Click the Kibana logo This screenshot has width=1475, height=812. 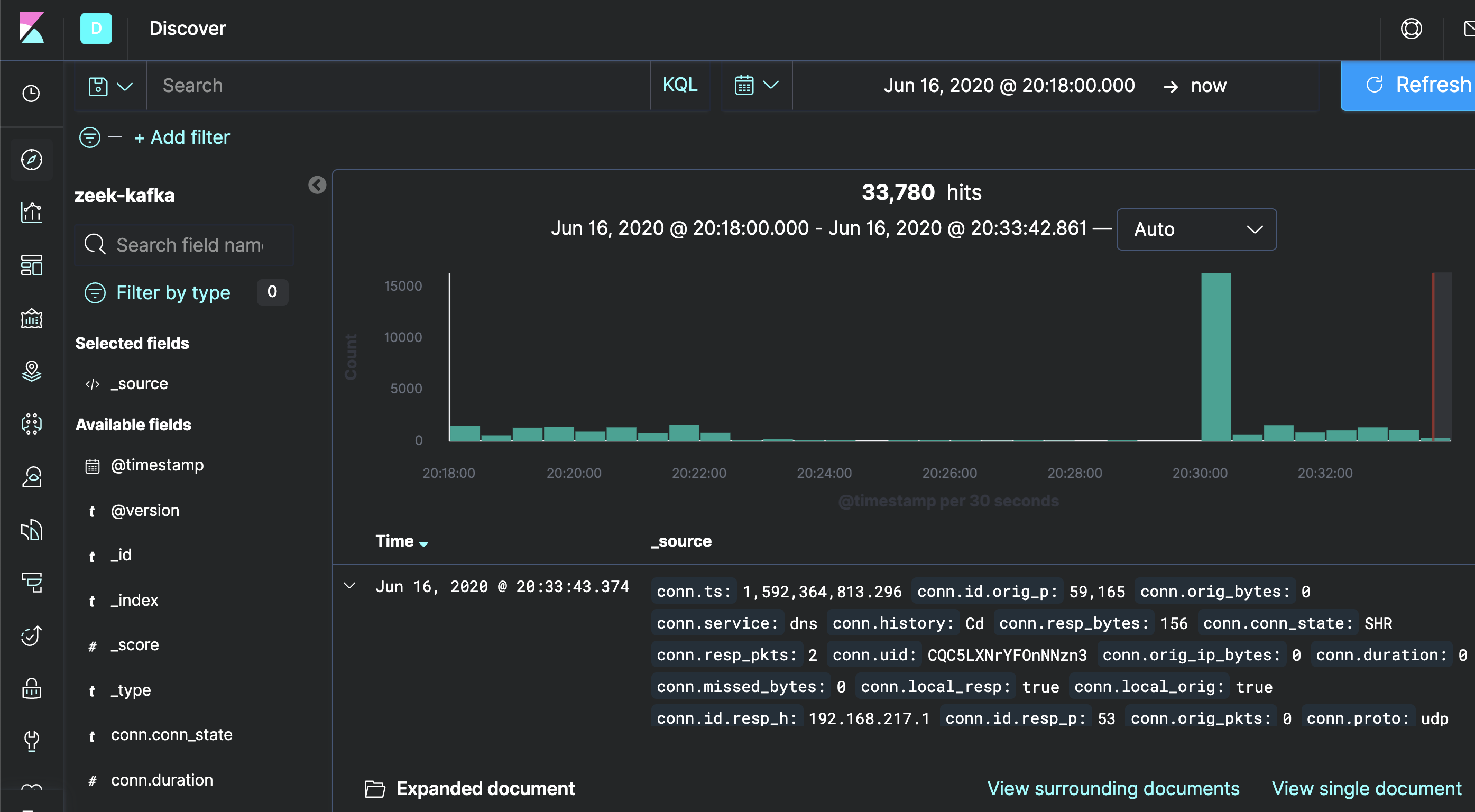coord(32,28)
